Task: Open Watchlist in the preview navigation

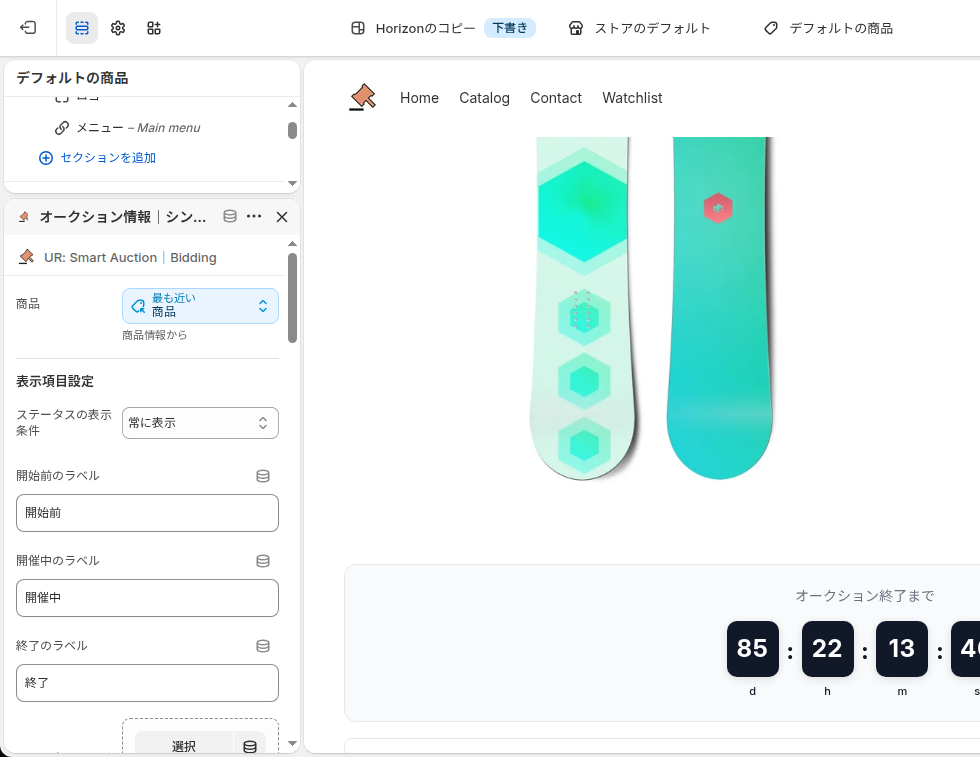Action: [x=632, y=98]
